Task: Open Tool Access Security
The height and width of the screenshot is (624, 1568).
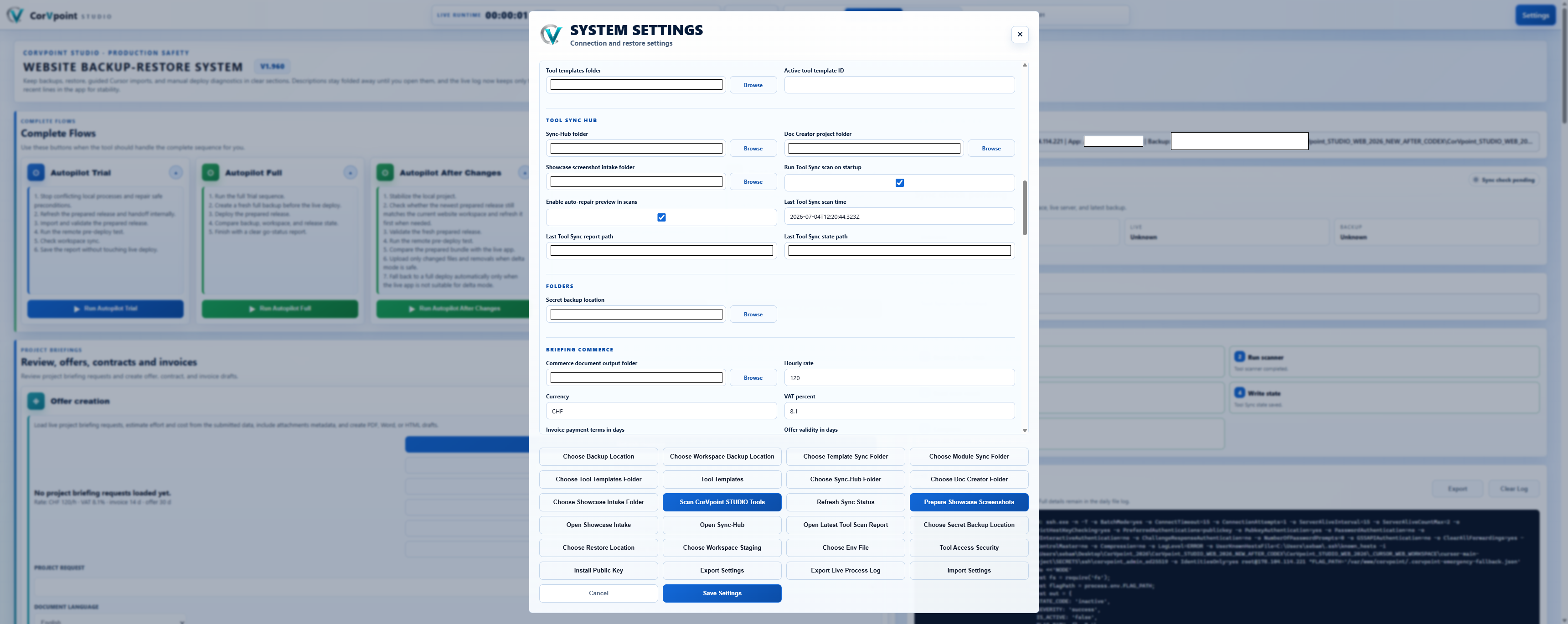Action: 969,548
